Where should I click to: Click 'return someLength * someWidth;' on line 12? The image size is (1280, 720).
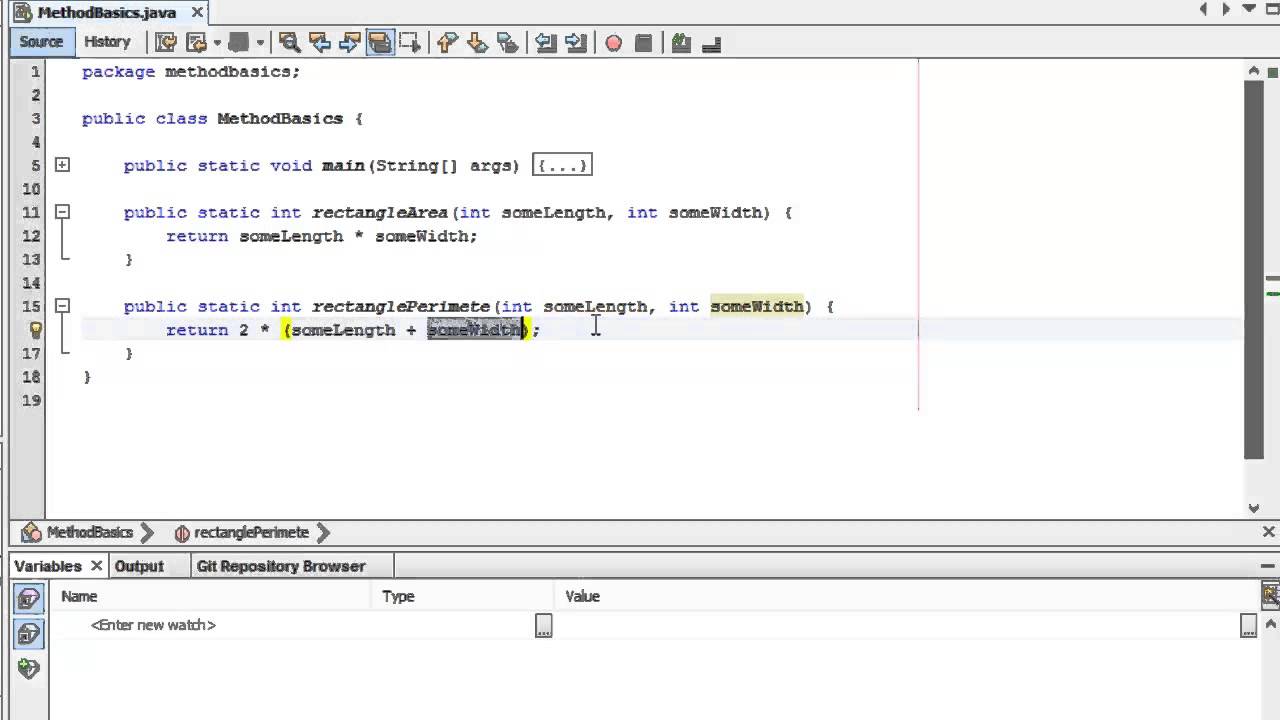tap(322, 236)
